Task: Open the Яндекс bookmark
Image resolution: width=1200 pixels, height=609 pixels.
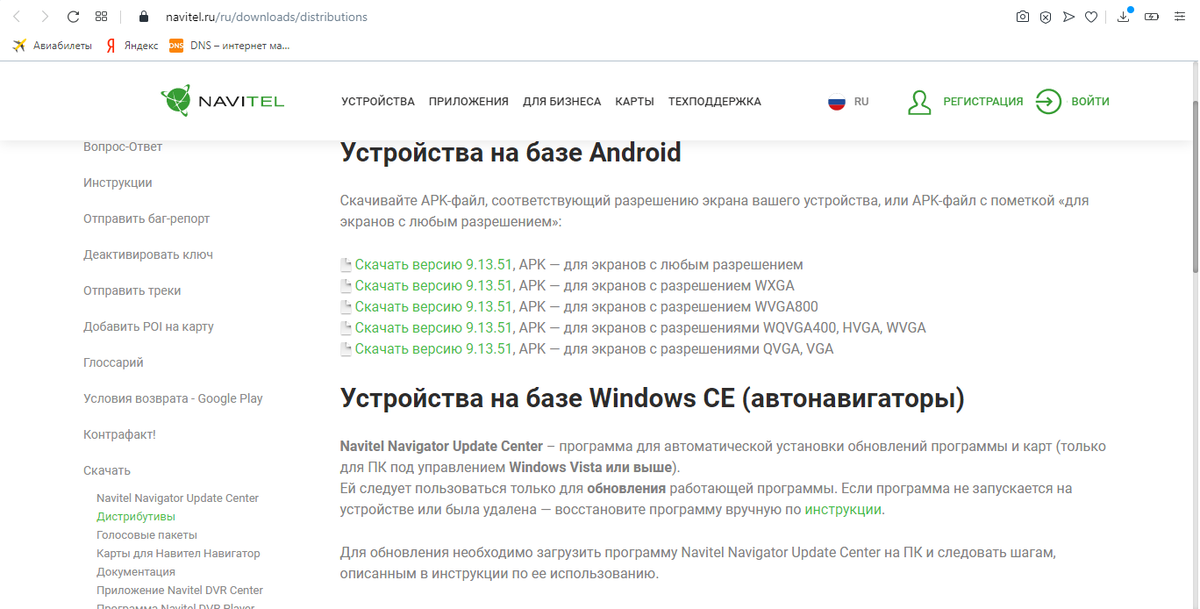Action: pyautogui.click(x=132, y=45)
